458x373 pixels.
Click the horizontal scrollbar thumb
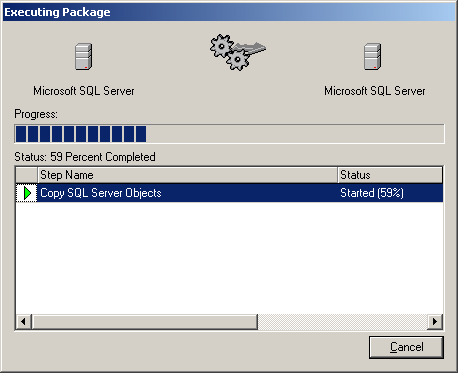coord(145,322)
